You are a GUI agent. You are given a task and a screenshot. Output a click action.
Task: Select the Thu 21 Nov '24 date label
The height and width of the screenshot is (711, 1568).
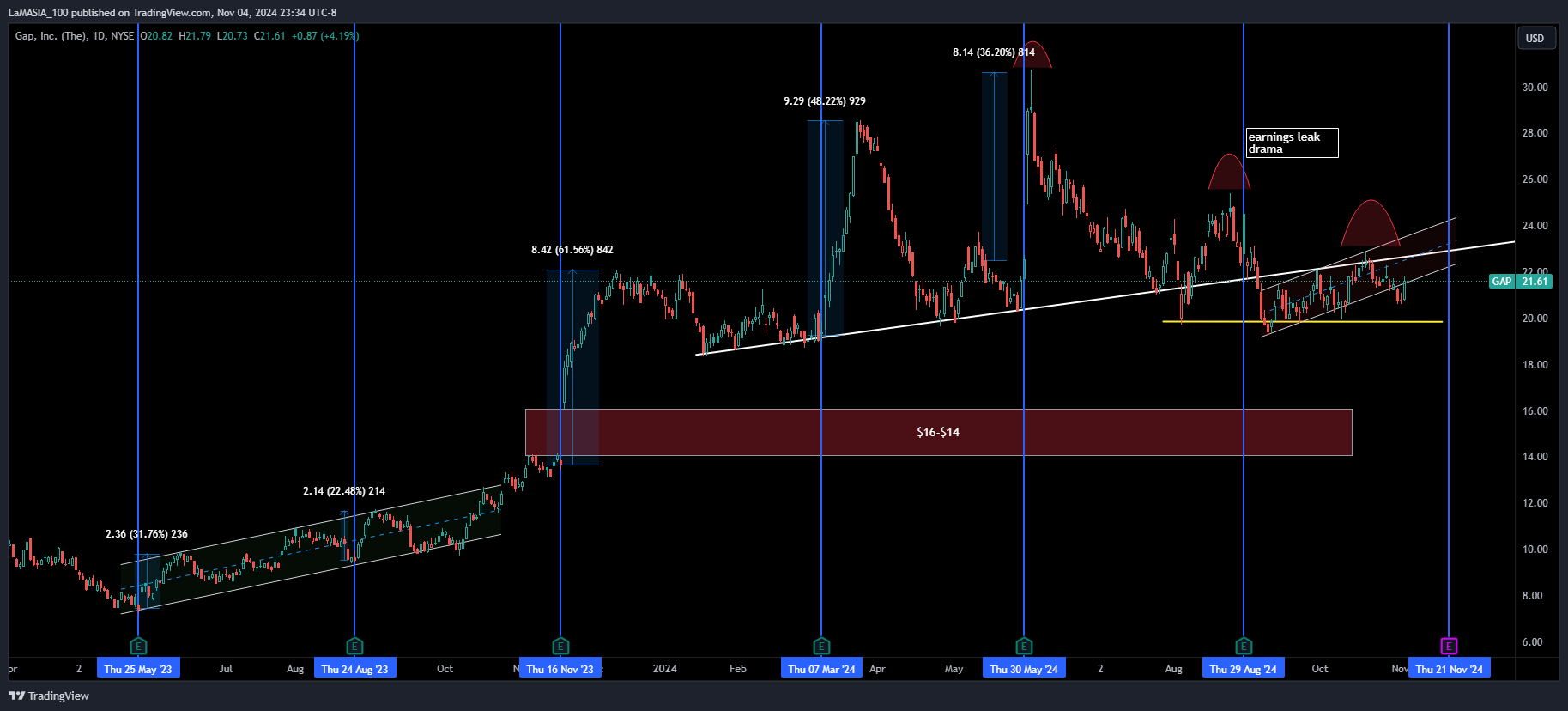1449,669
